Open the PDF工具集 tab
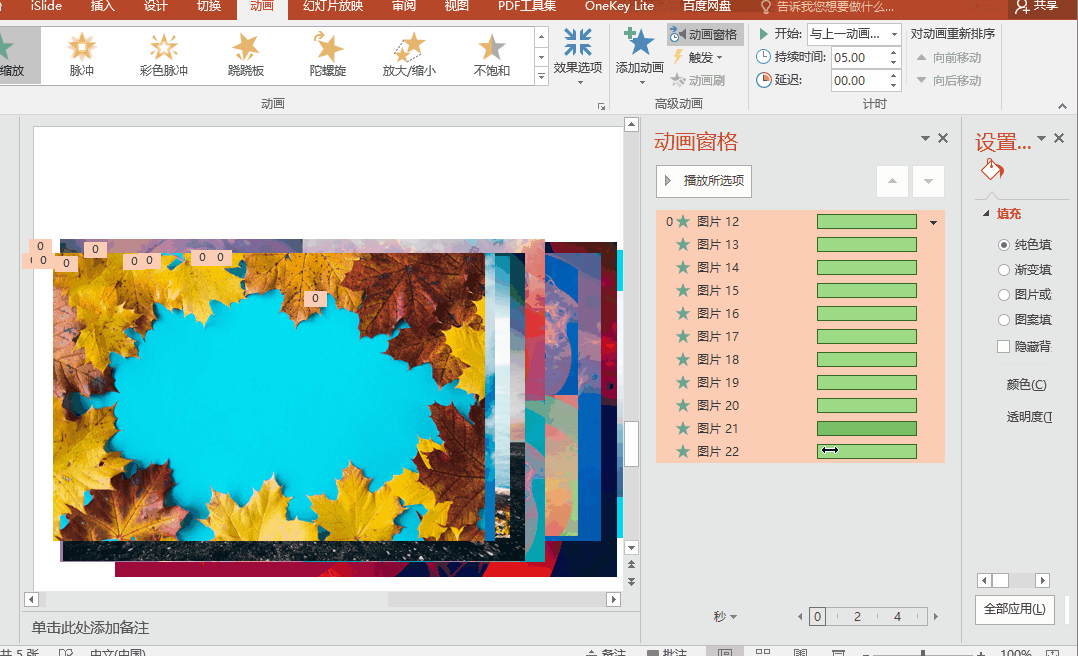This screenshot has width=1078, height=656. pyautogui.click(x=527, y=6)
